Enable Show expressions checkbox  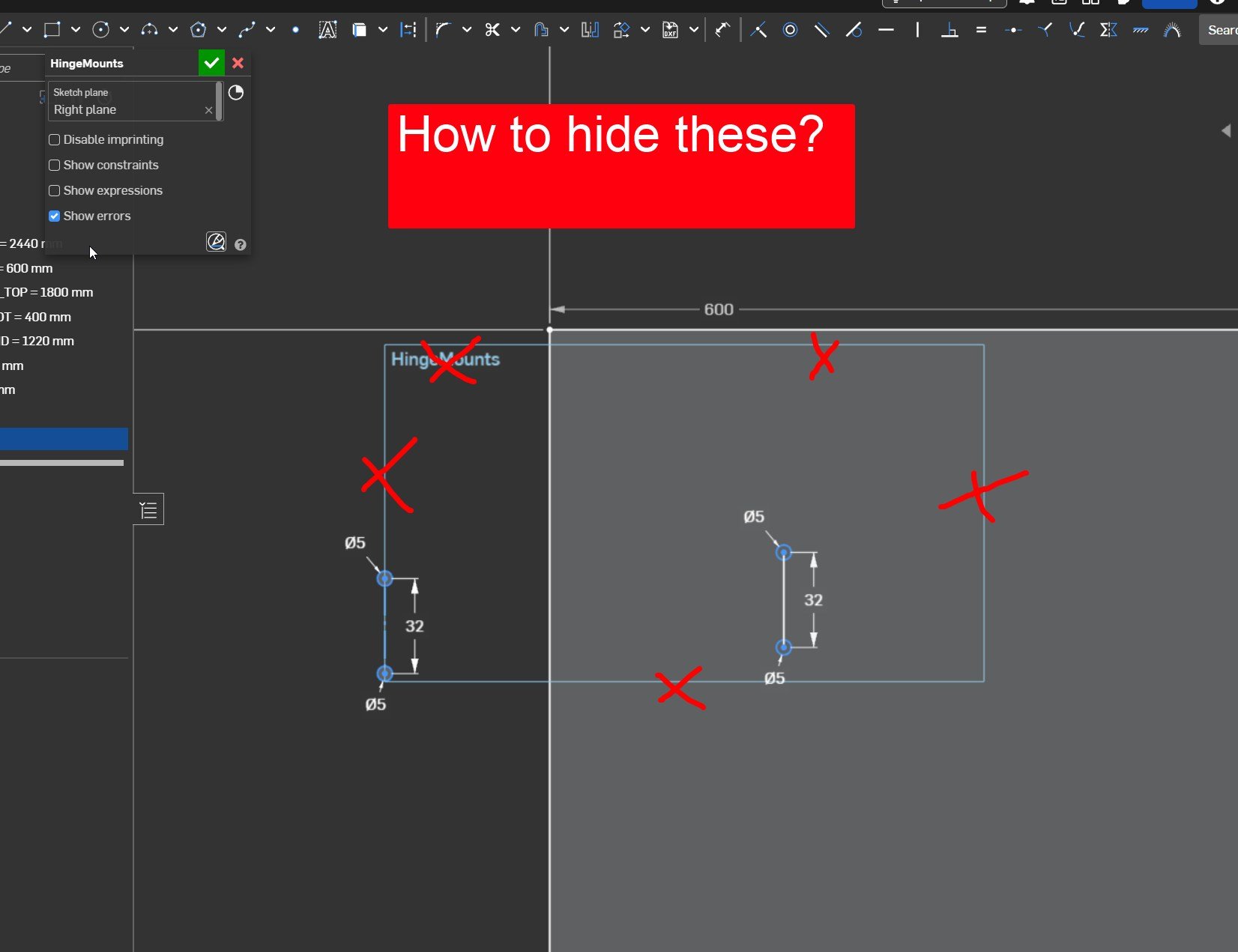point(54,191)
